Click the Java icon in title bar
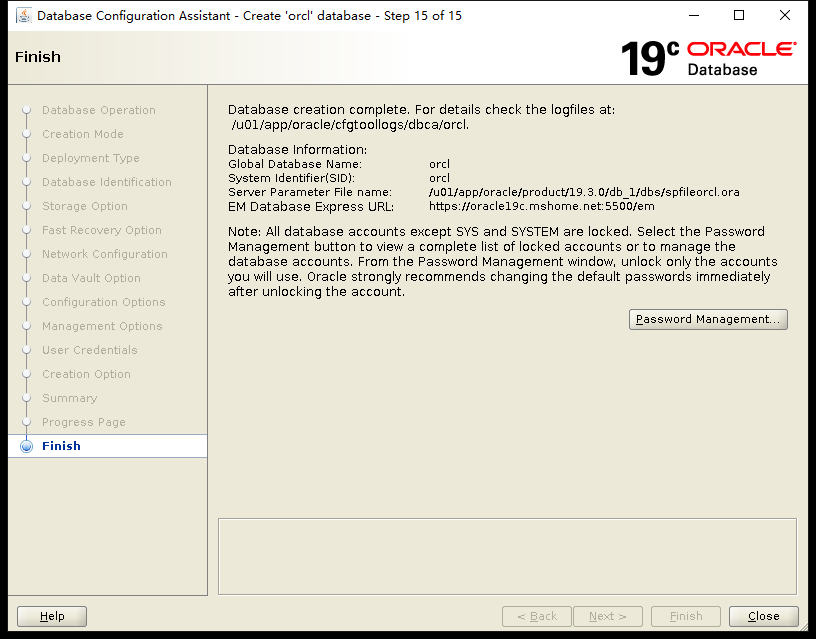Viewport: 816px width, 639px height. point(23,16)
